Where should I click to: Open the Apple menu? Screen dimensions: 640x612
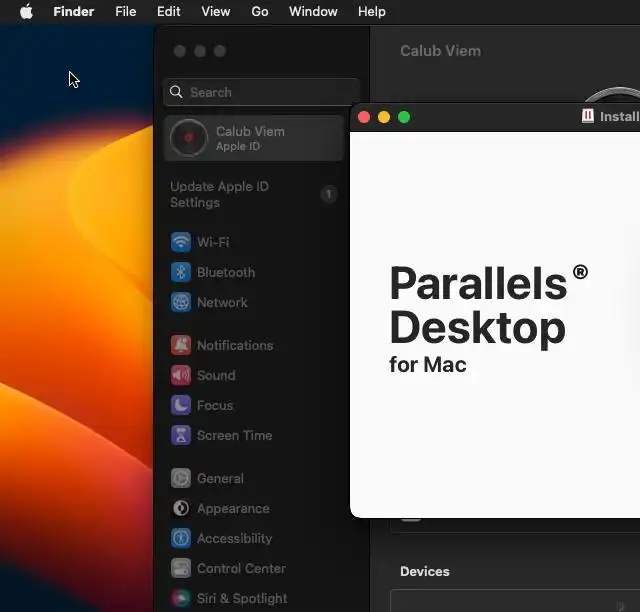(27, 11)
